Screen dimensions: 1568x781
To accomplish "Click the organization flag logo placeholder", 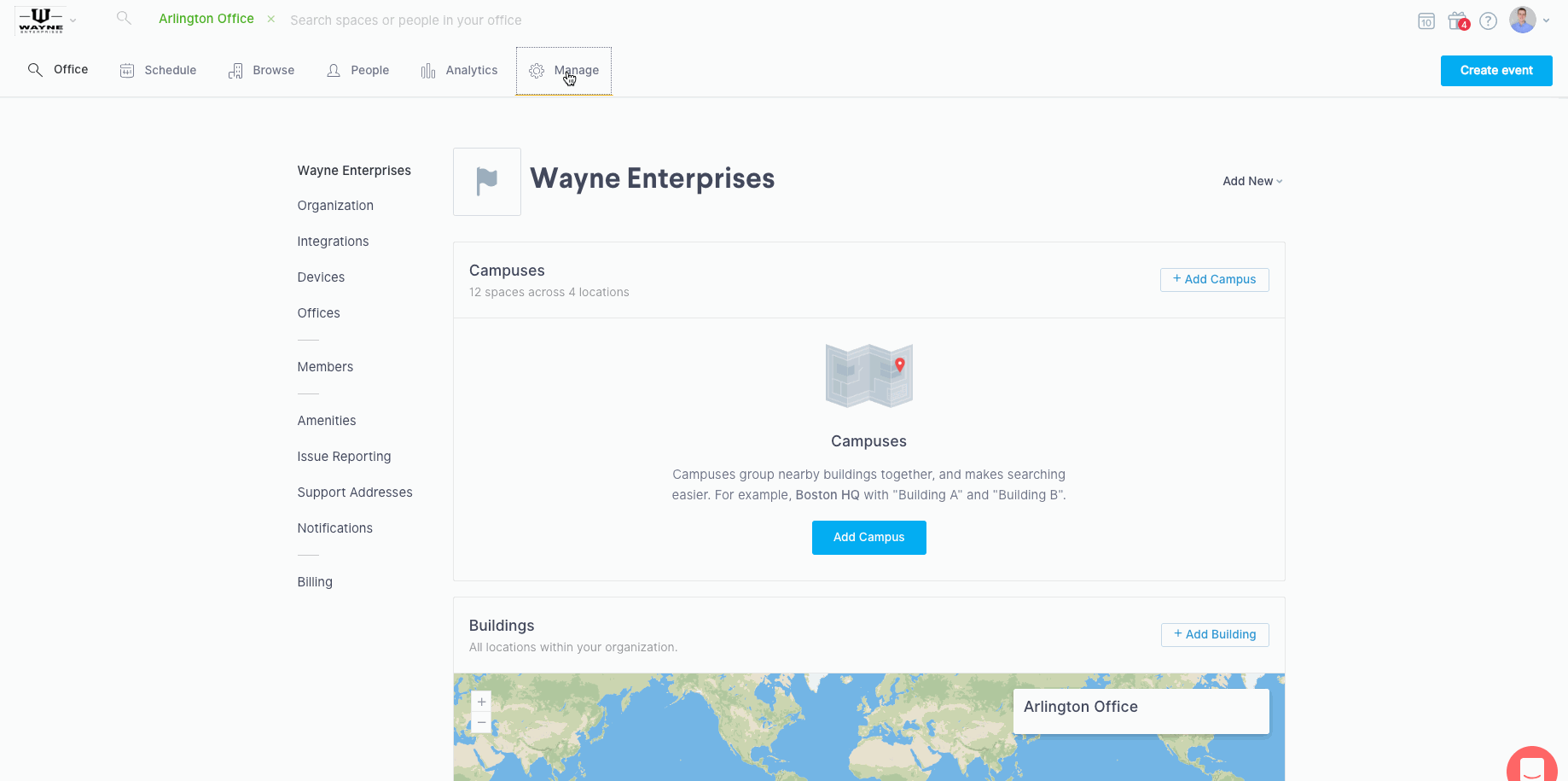I will click(x=487, y=182).
